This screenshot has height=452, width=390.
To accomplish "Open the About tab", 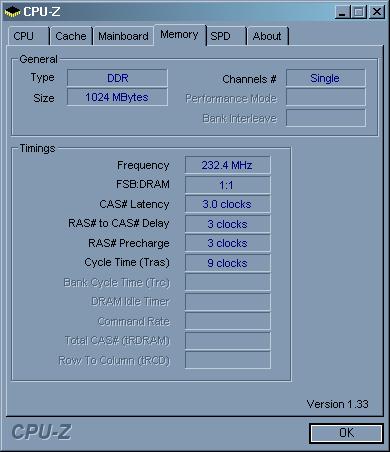I will tap(268, 36).
